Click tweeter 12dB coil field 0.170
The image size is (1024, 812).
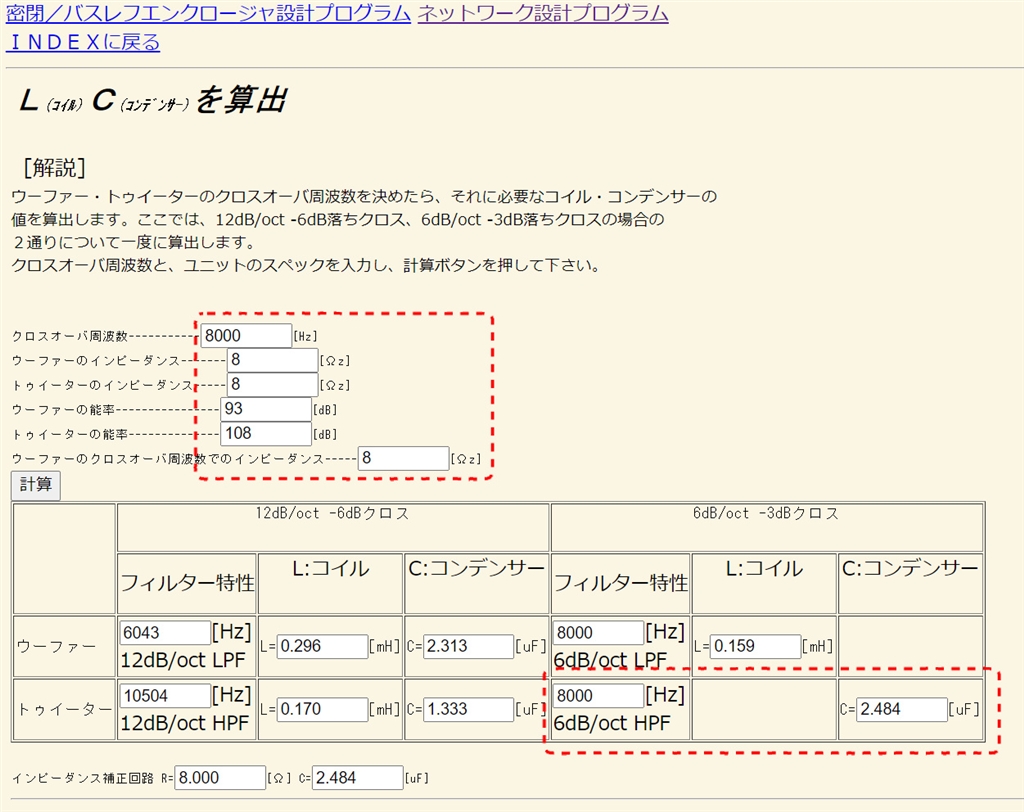(322, 709)
